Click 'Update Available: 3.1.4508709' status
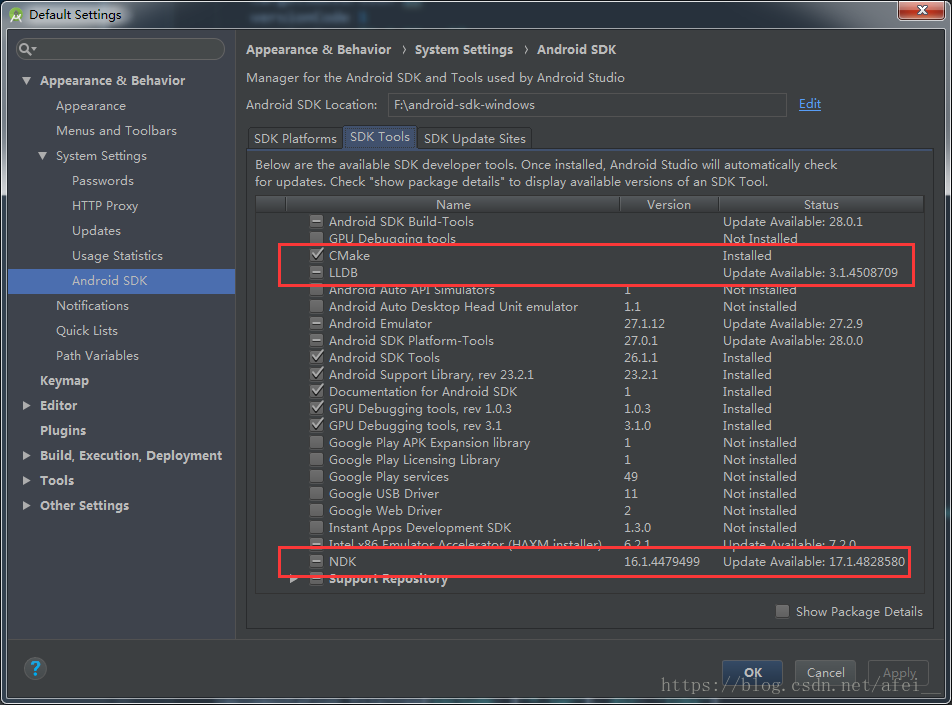 click(810, 273)
